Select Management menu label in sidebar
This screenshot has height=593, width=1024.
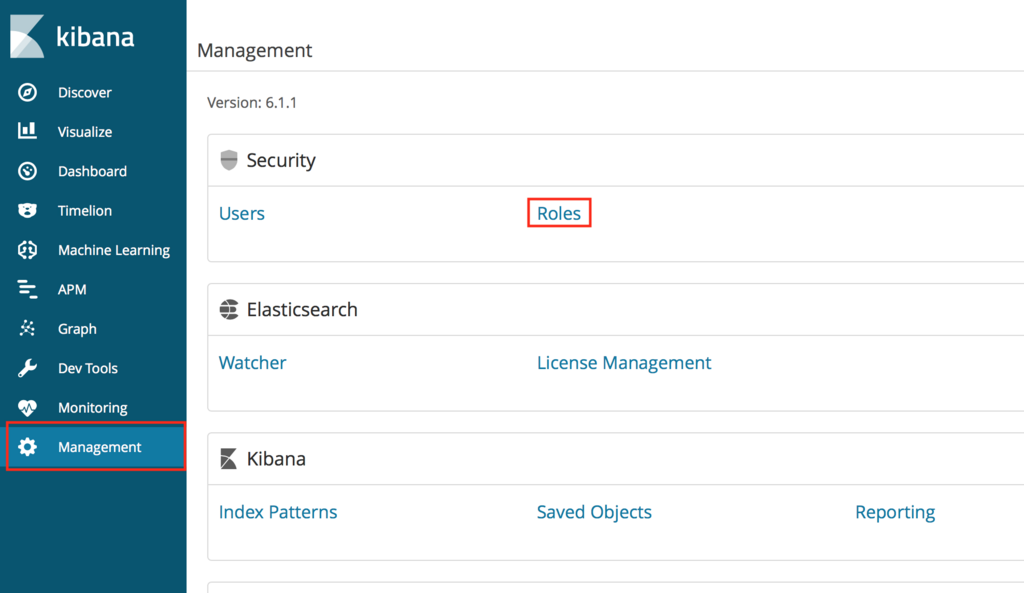[100, 447]
